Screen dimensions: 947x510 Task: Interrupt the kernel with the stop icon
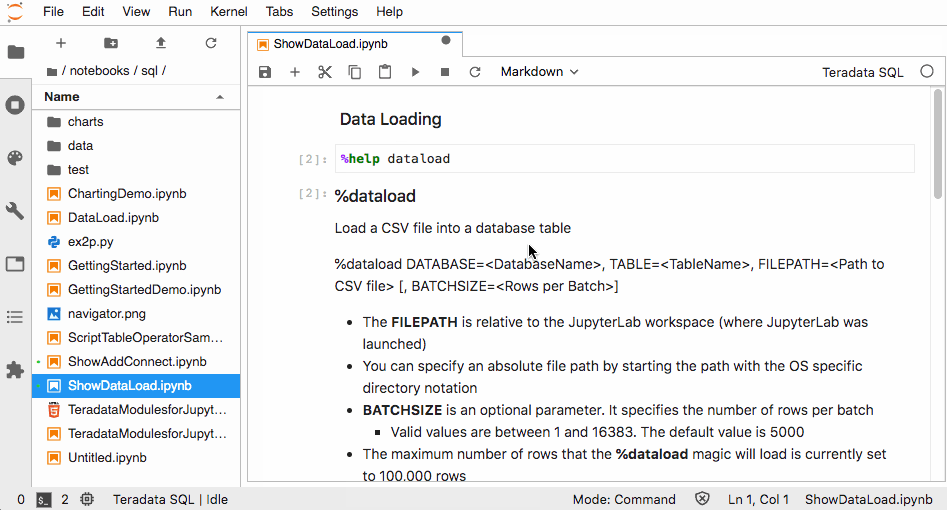[445, 72]
